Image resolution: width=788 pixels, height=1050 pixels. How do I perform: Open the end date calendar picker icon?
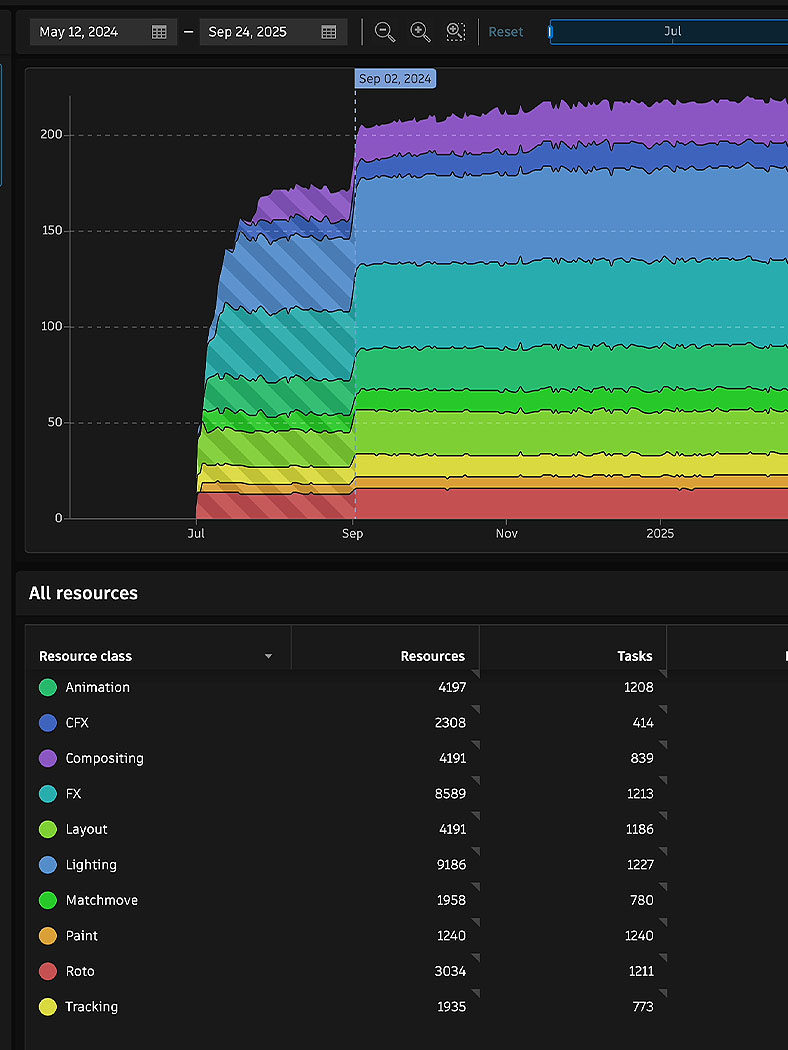(329, 32)
